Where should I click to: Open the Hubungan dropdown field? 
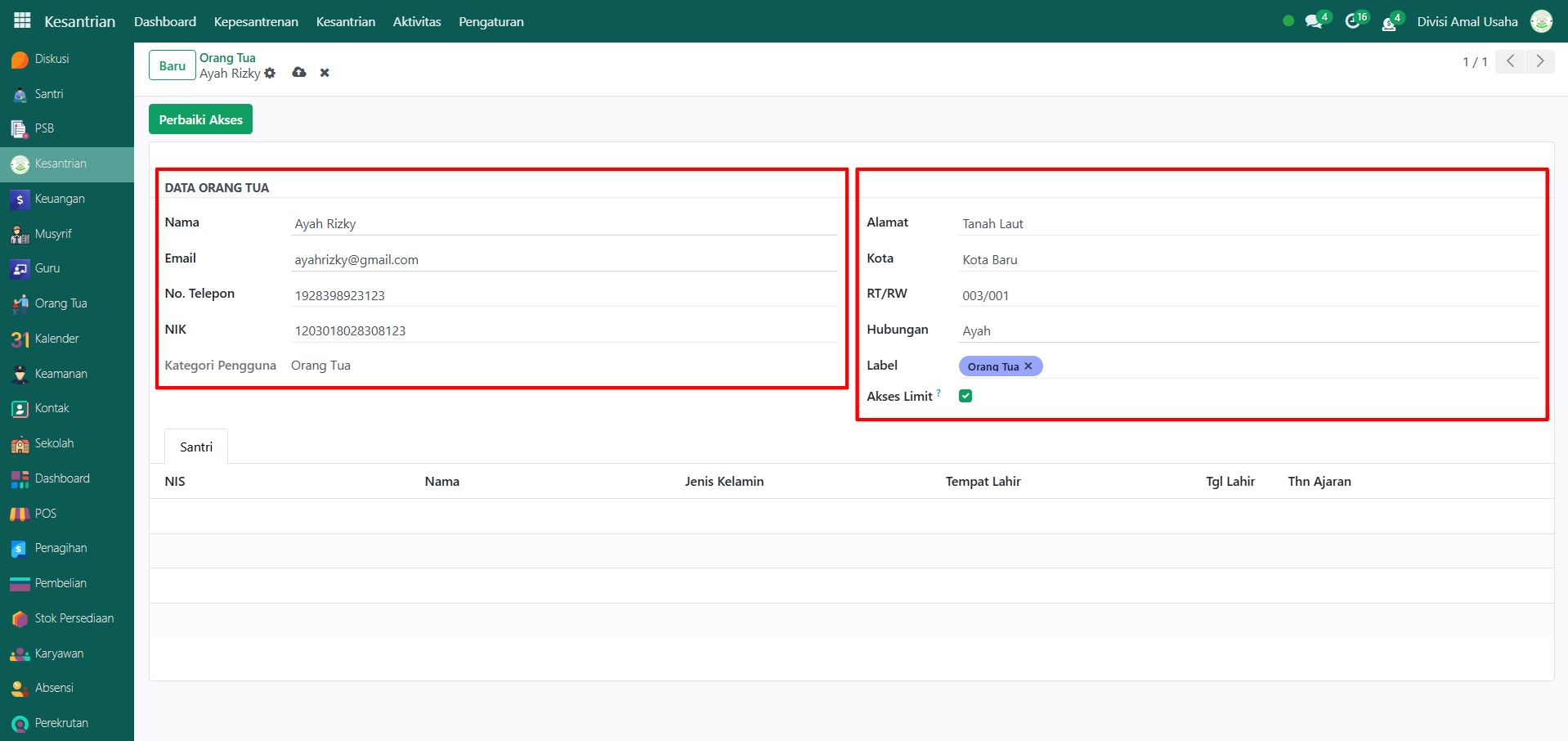pos(1248,330)
